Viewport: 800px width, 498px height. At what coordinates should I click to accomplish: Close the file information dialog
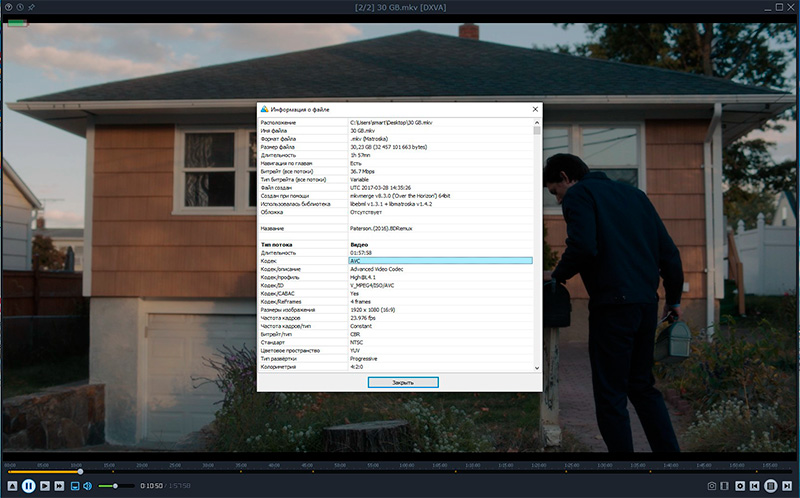(x=535, y=108)
